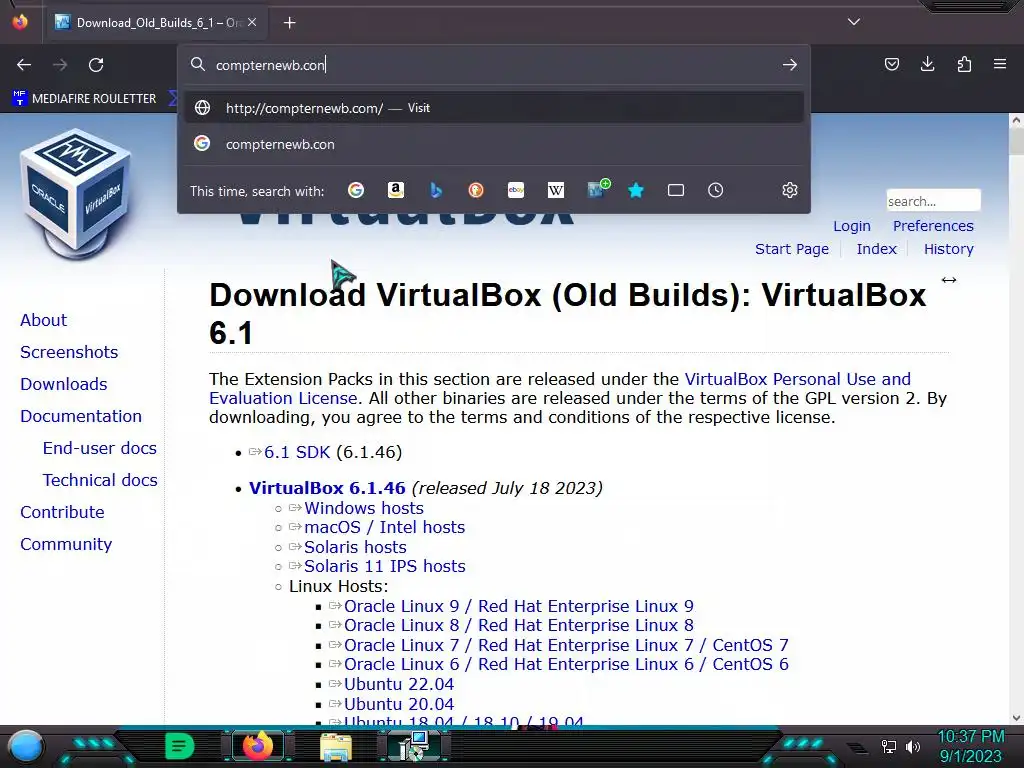Click the page vertical scrollbar thumb
This screenshot has width=1024, height=768.
[1016, 142]
